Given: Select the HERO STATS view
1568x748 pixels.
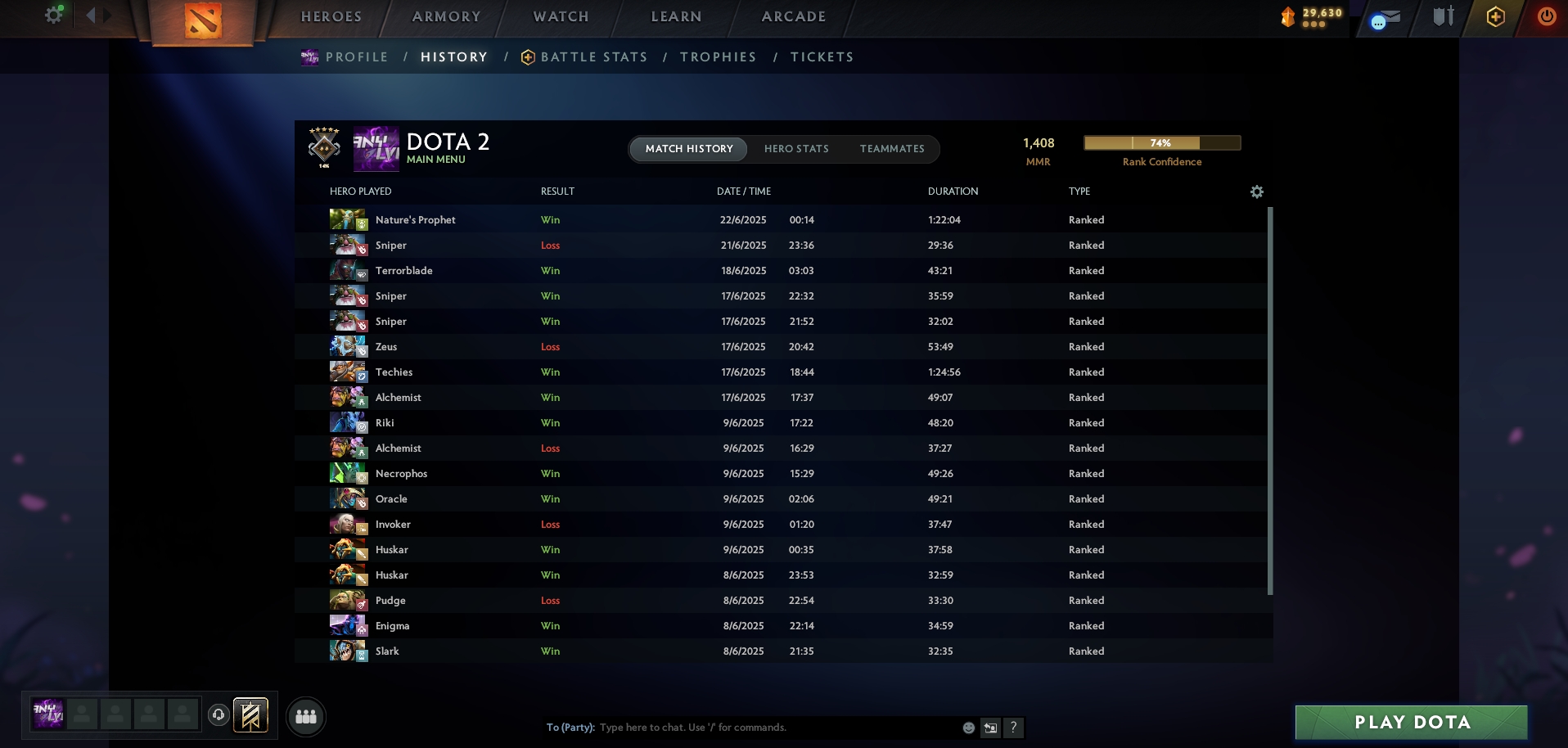Looking at the screenshot, I should [796, 148].
